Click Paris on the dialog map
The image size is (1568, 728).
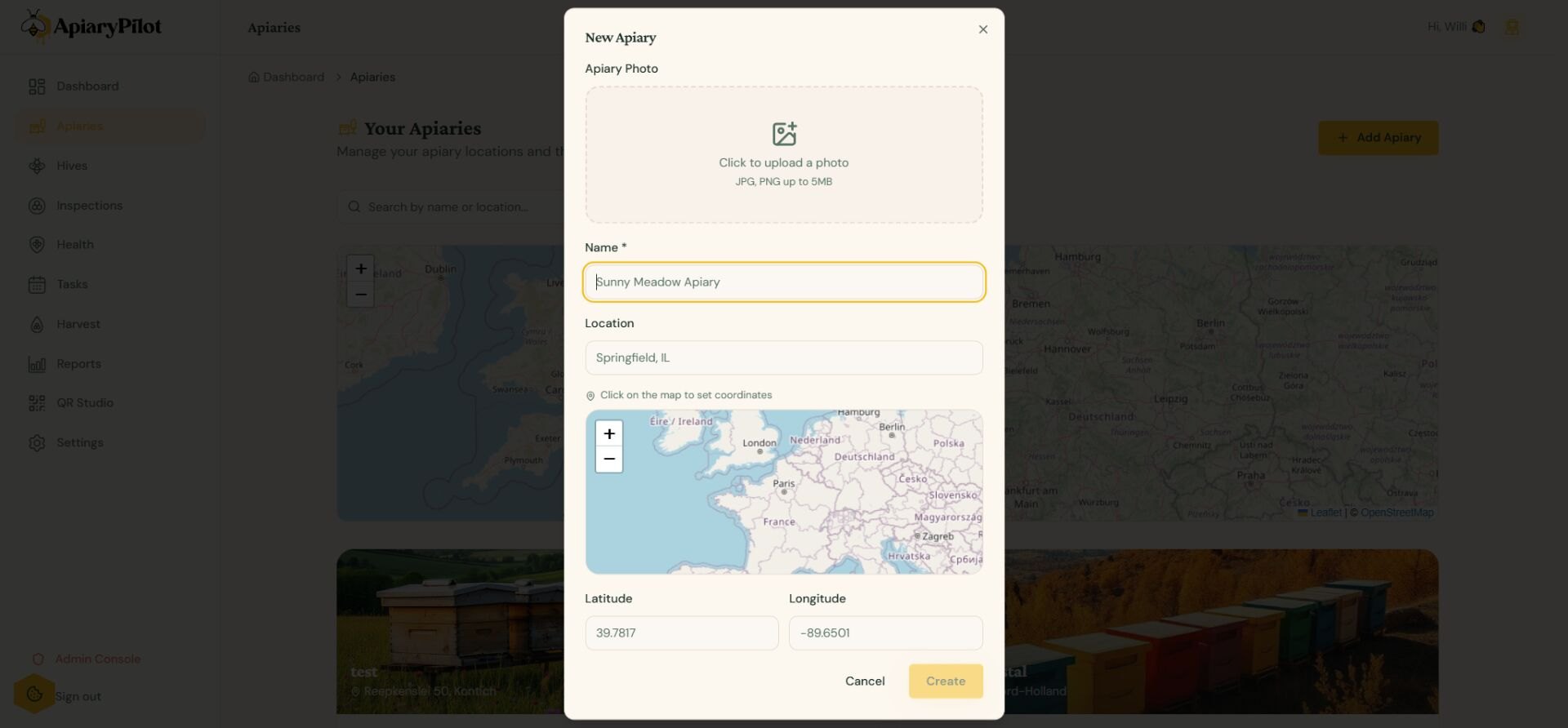784,487
